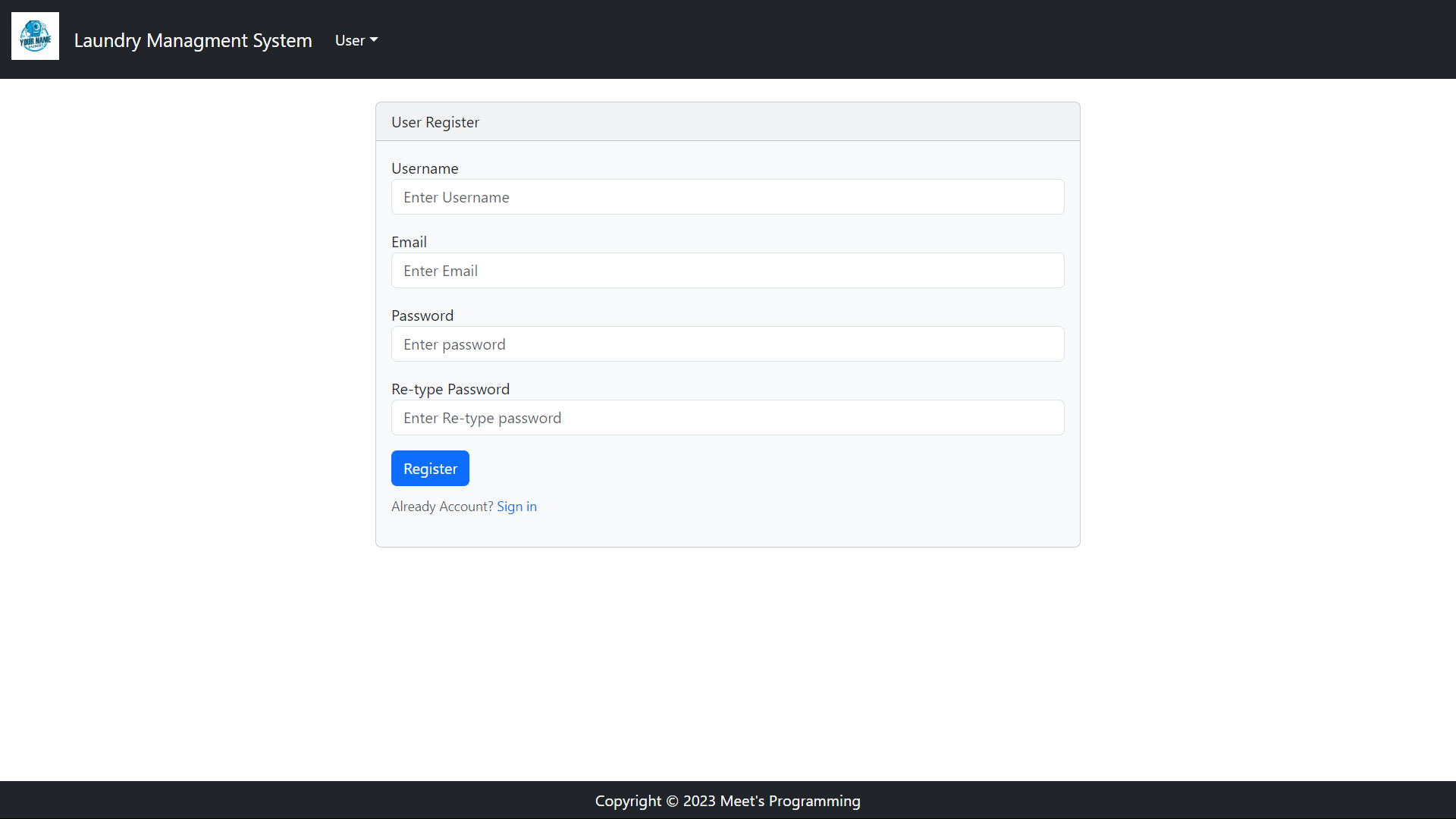
Task: Focus the Enter Email field
Action: [727, 271]
